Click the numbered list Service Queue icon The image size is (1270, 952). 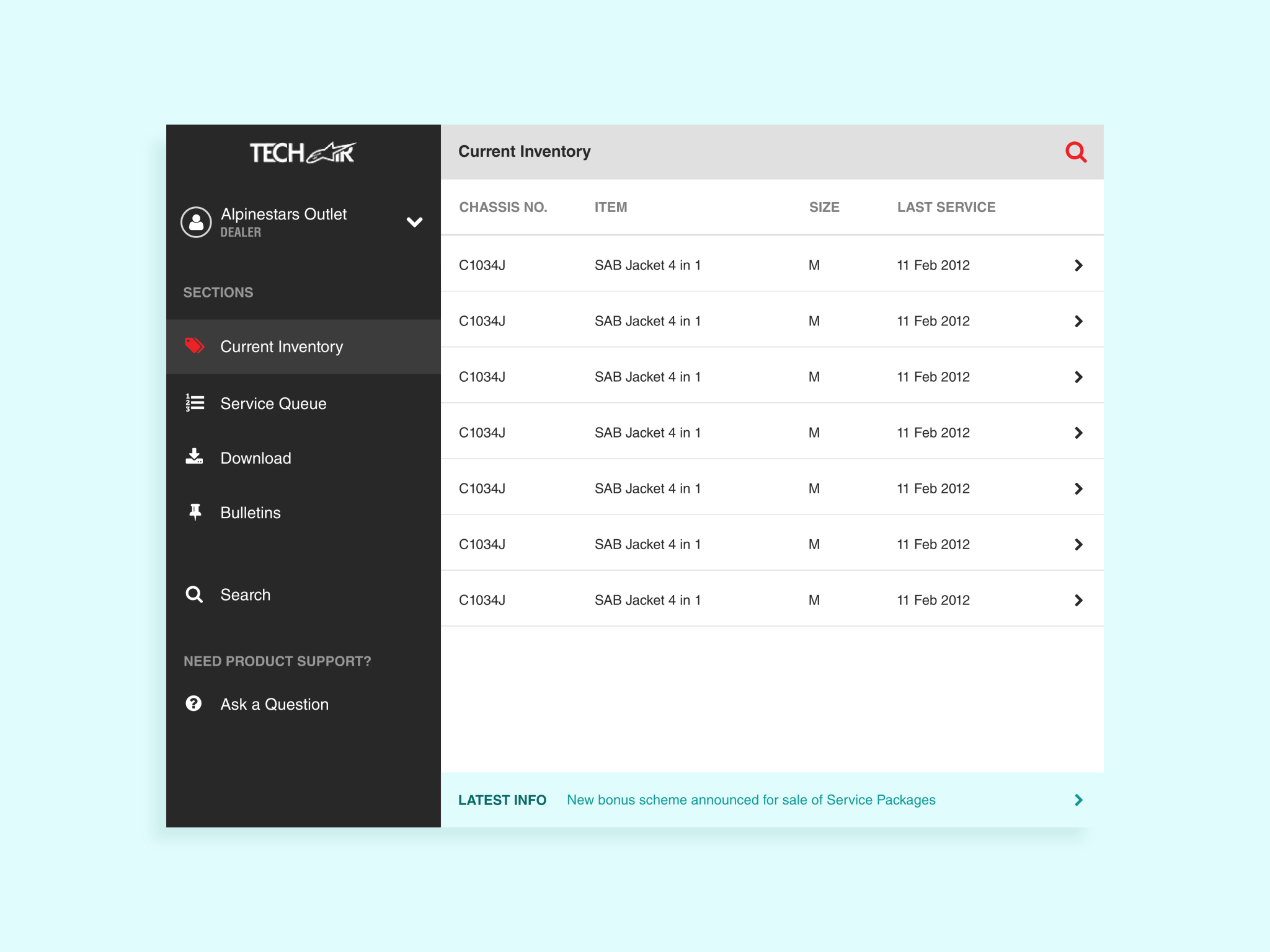tap(195, 403)
